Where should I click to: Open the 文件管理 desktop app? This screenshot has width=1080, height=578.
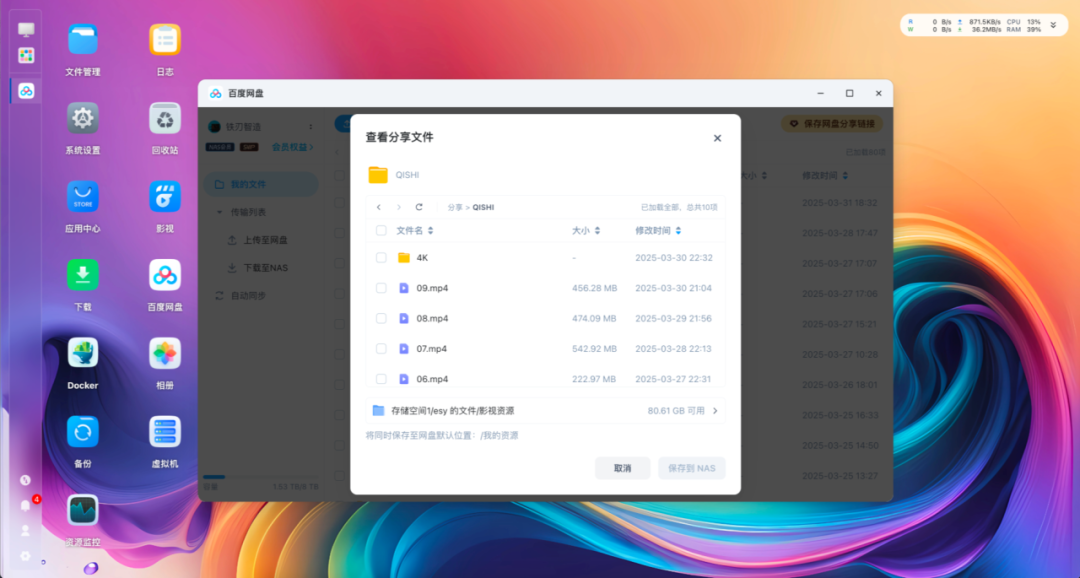click(83, 40)
